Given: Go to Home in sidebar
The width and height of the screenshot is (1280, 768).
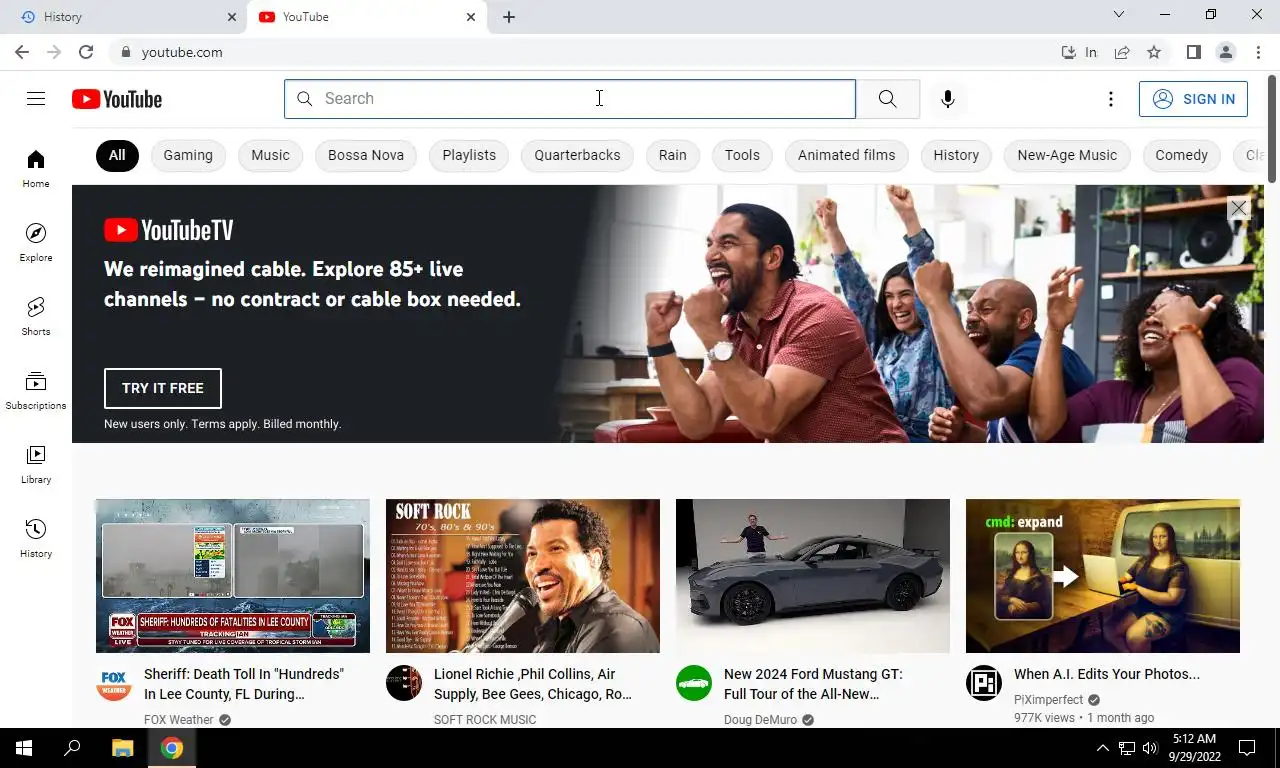Looking at the screenshot, I should (36, 168).
